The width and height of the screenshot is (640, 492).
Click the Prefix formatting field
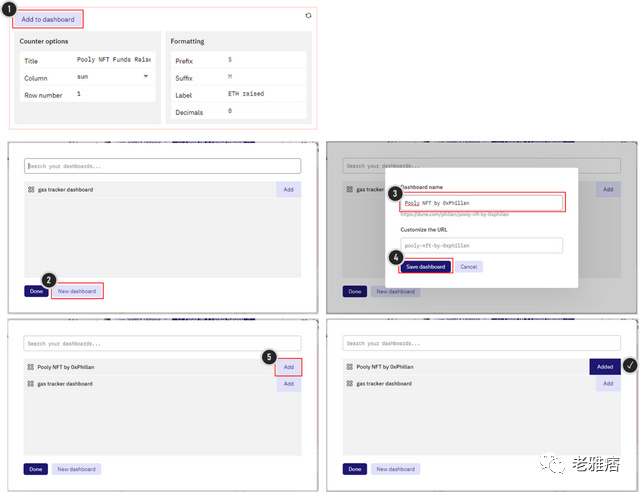pos(265,60)
